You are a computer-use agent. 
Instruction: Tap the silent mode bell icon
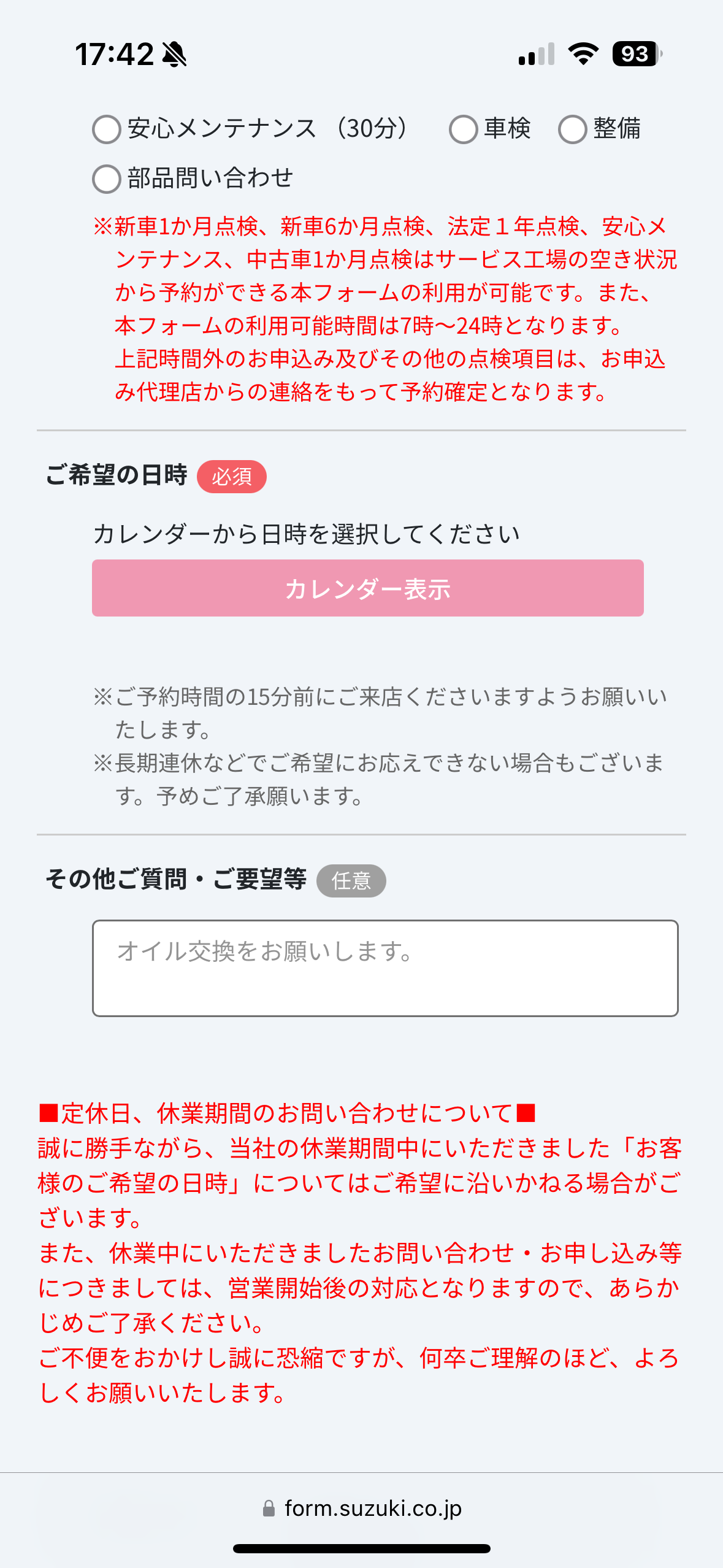(x=174, y=54)
